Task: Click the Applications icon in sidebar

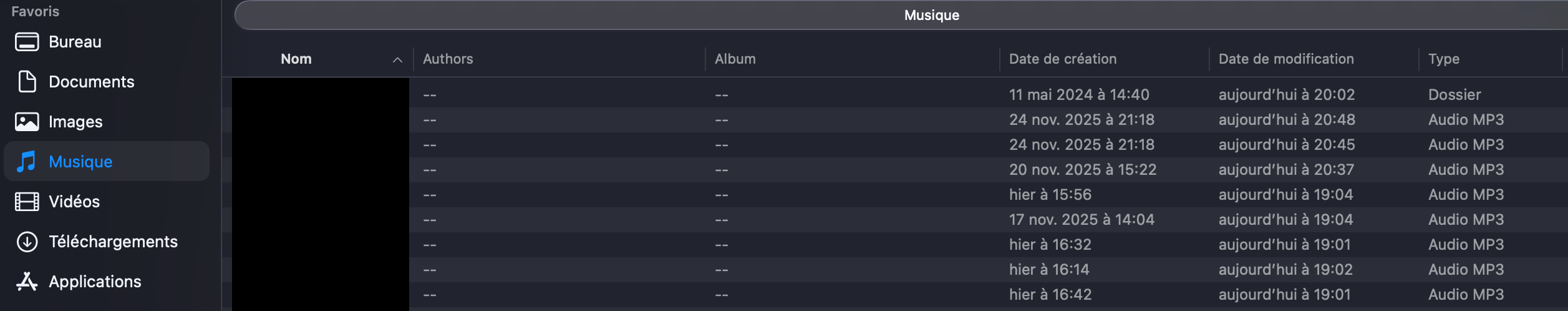Action: (27, 282)
